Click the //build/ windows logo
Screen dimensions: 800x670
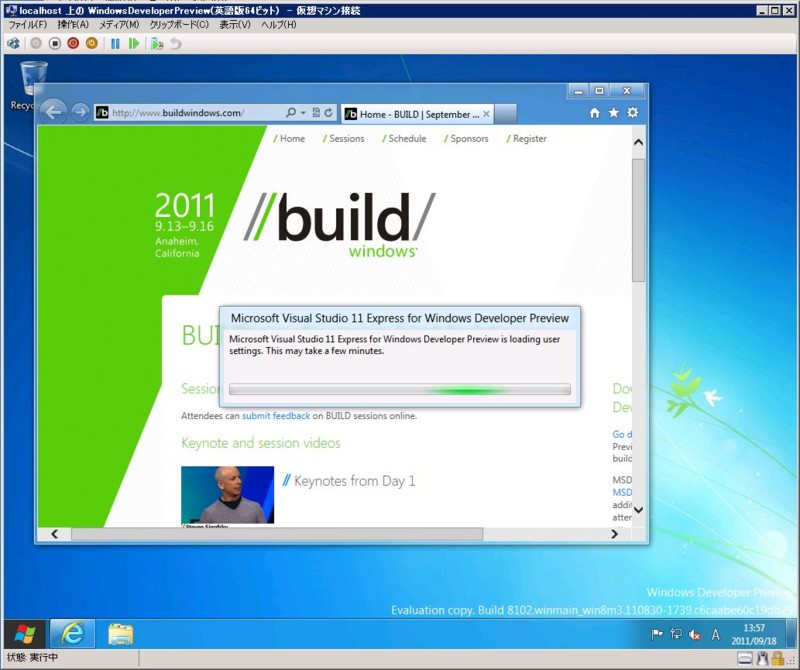click(339, 224)
